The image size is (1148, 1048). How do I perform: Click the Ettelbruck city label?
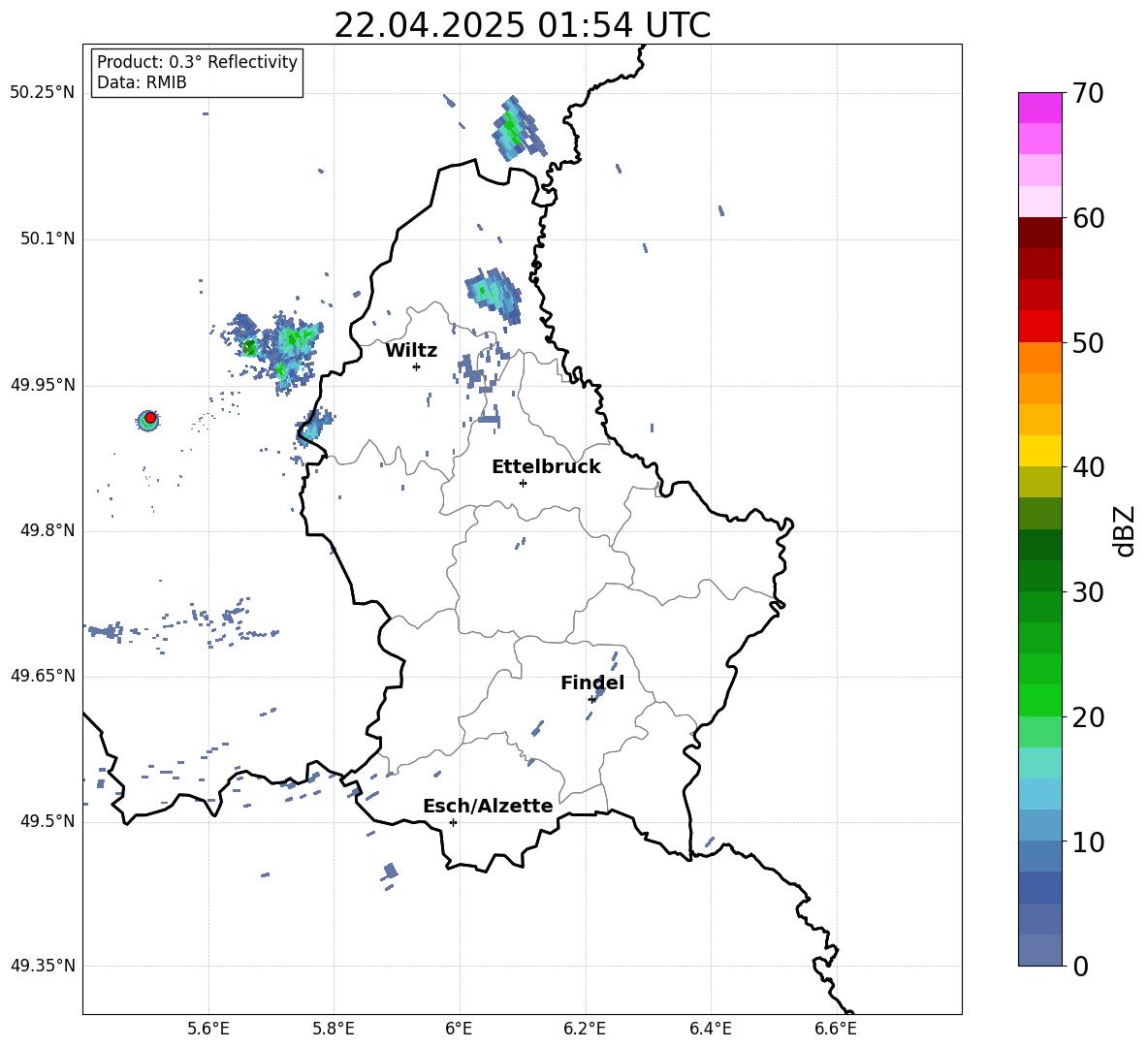pos(546,467)
